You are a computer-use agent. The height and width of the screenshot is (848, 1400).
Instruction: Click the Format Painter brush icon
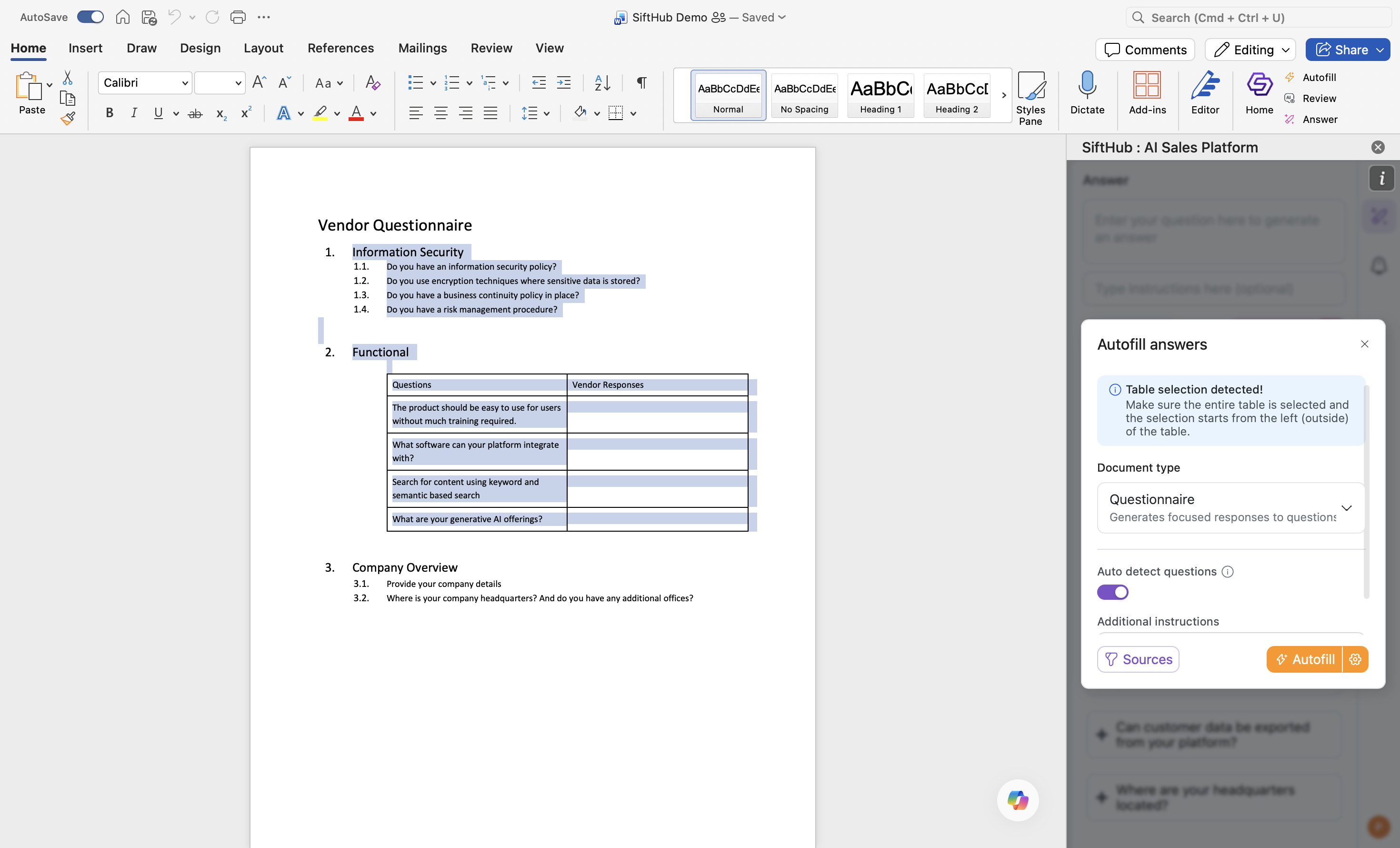(68, 118)
